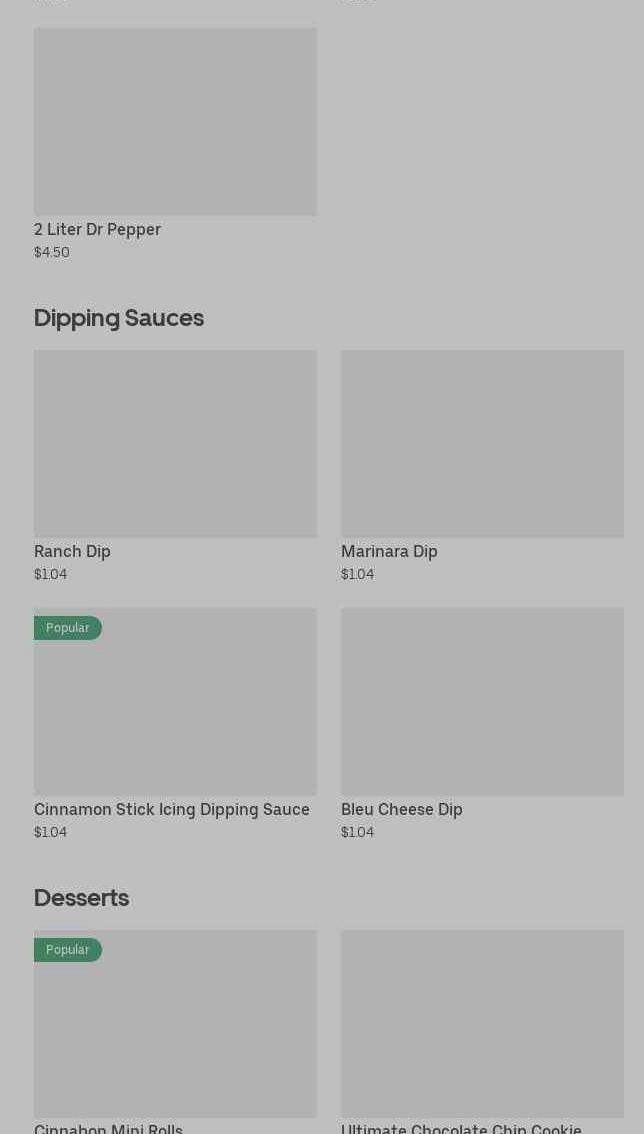
Task: Click the "Ranch Dip" item name
Action: [72, 552]
